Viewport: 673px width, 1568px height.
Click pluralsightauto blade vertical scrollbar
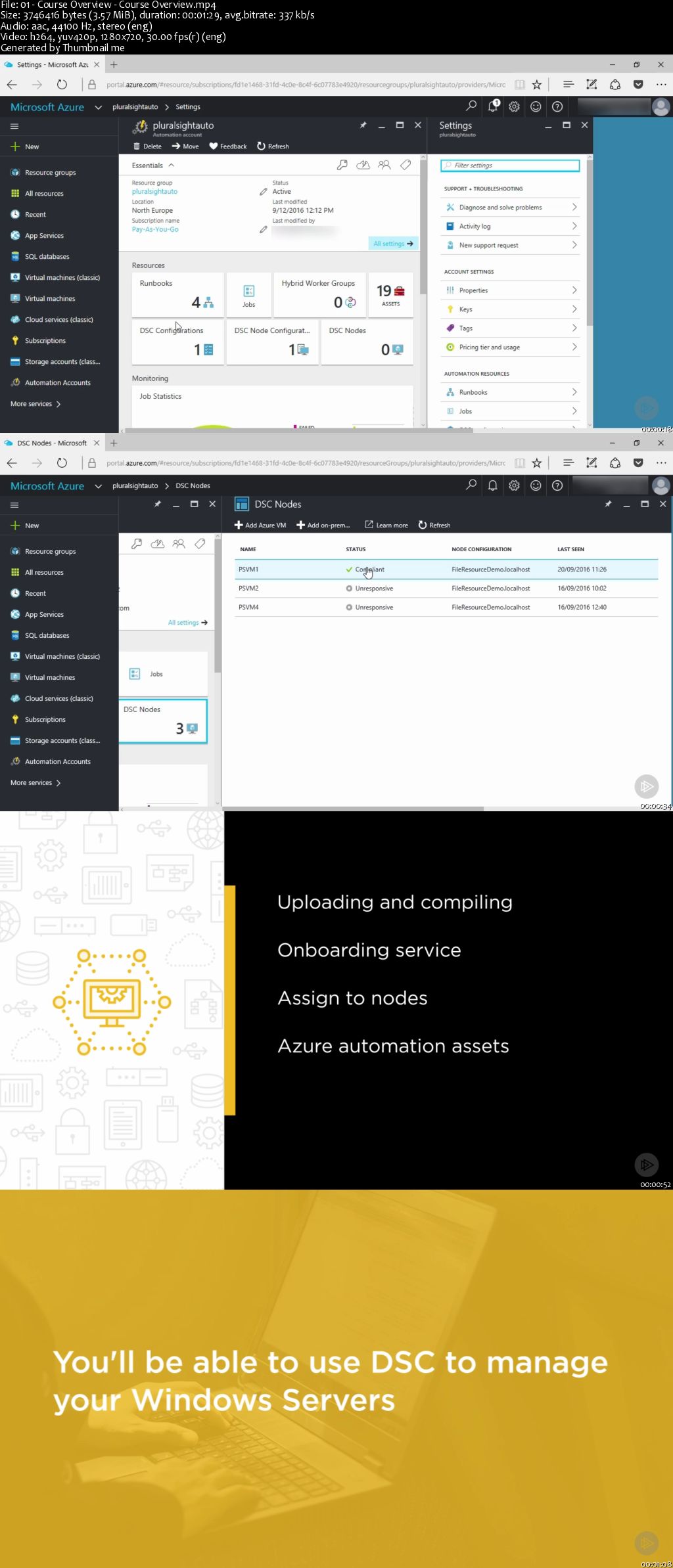coord(423,226)
